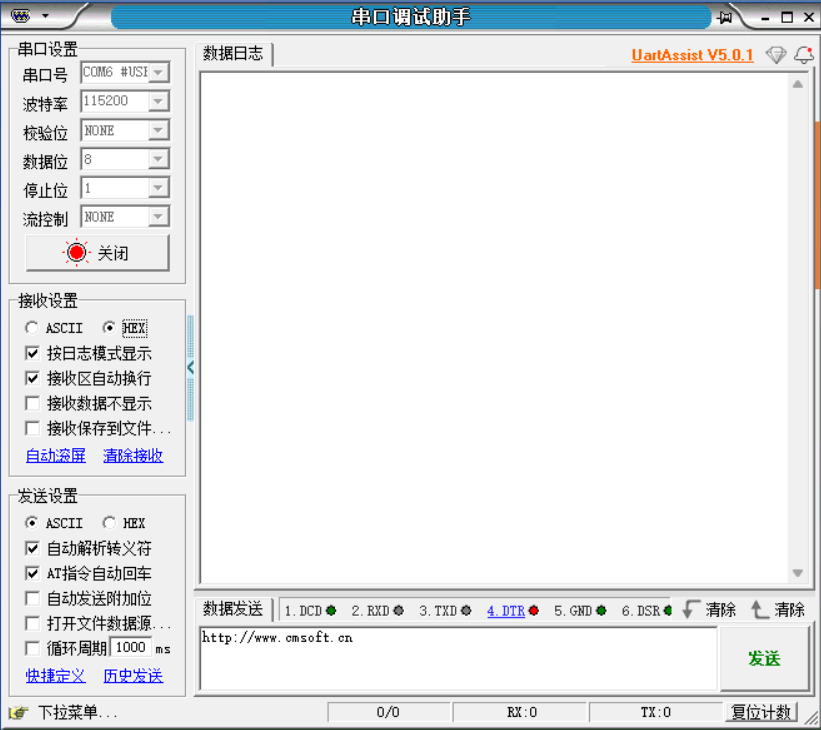This screenshot has width=821, height=730.
Task: Open the 下拉菜单 menu text
Action: pos(77,713)
